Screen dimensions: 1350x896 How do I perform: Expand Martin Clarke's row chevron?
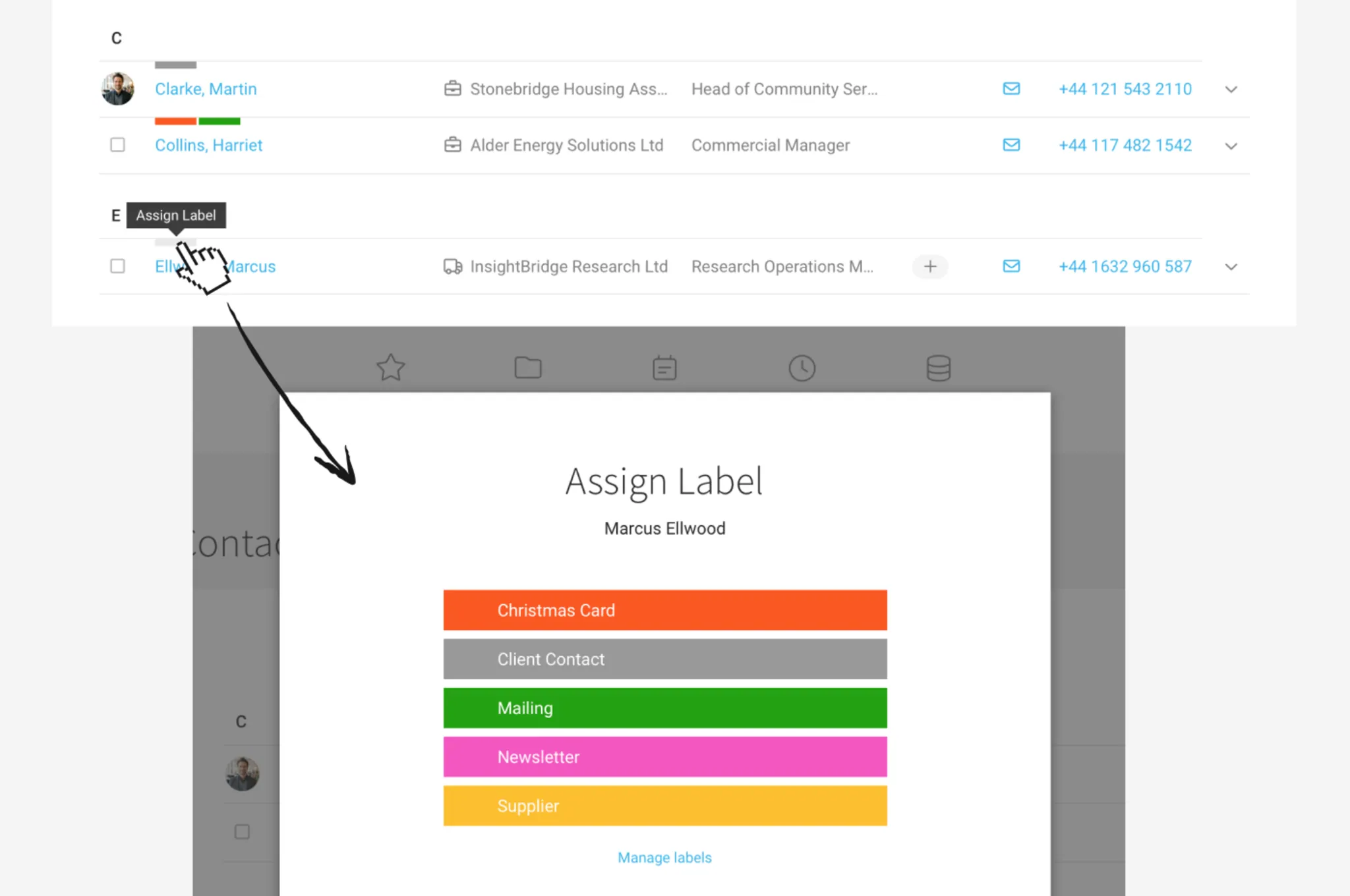(1231, 90)
